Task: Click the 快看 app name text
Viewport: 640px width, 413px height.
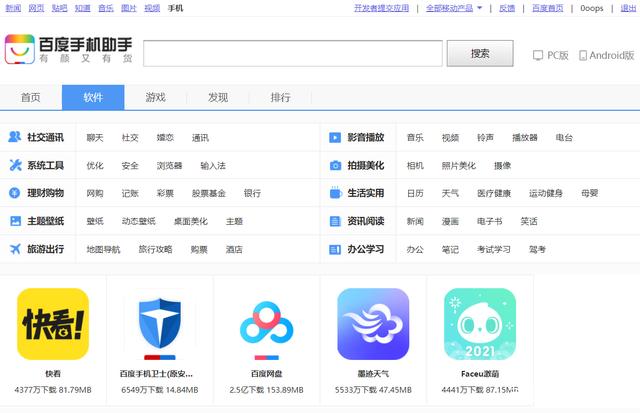Action: click(53, 373)
